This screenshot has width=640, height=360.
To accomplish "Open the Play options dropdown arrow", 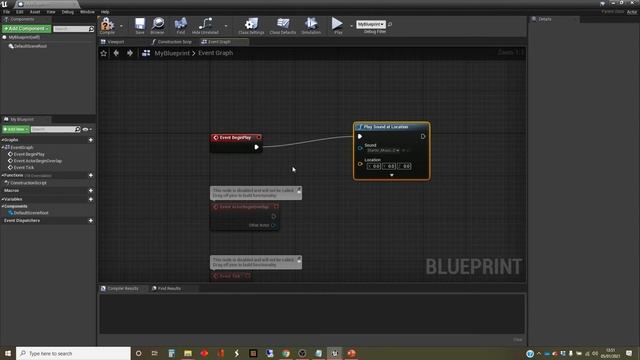I will pos(351,26).
